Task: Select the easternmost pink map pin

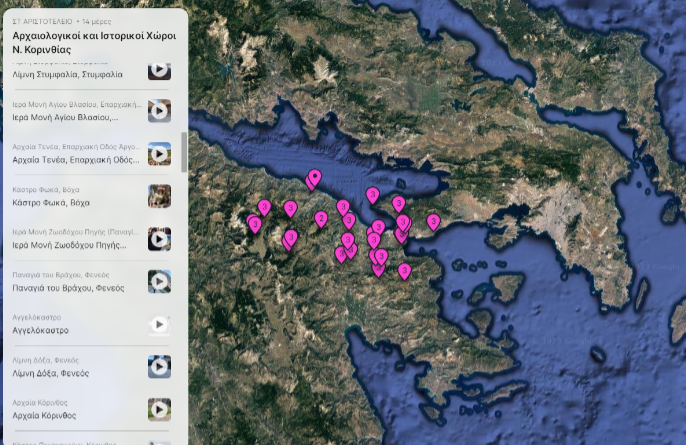Action: click(x=433, y=220)
